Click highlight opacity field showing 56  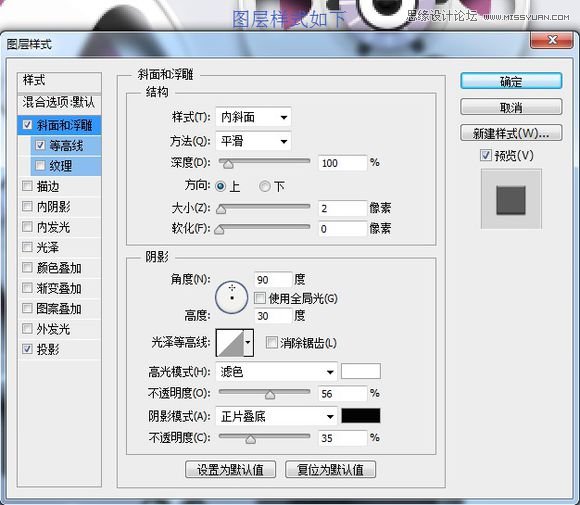click(342, 393)
